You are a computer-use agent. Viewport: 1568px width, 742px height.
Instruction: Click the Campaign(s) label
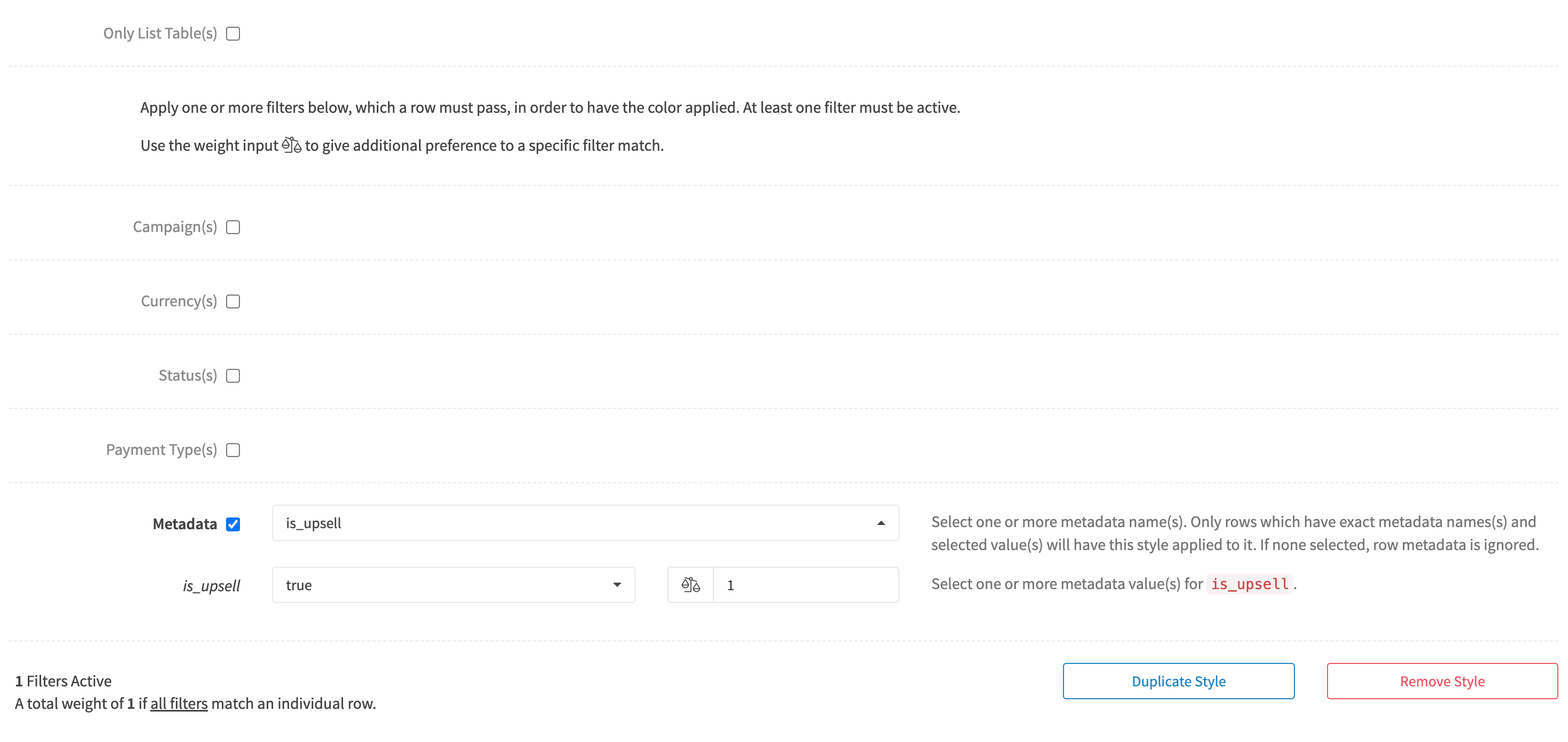[175, 227]
